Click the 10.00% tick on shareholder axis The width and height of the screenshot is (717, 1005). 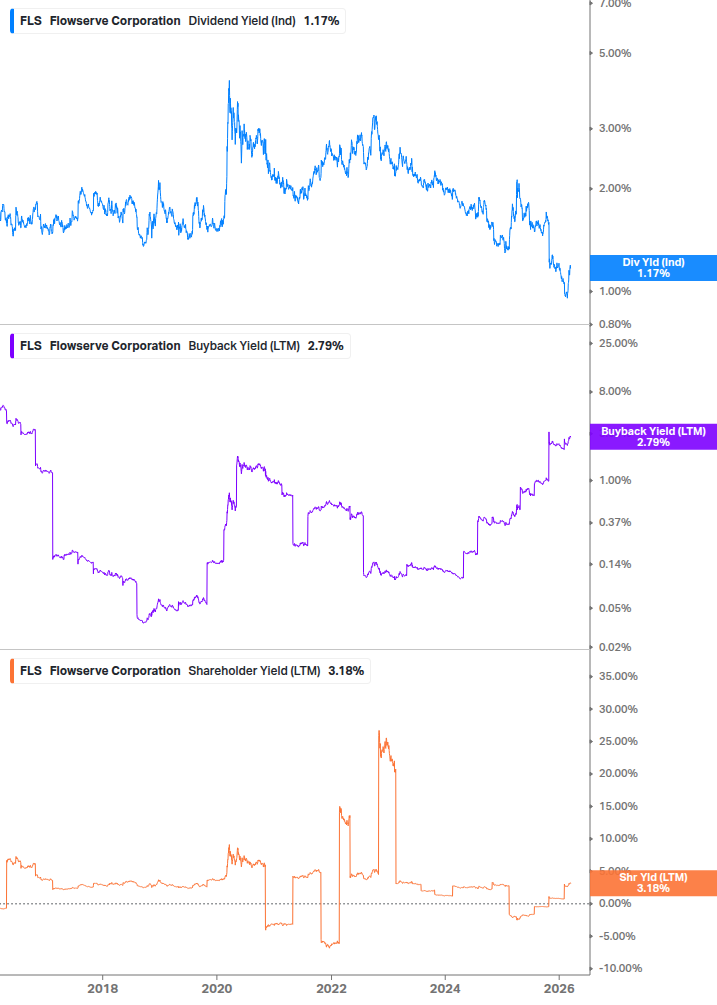(x=618, y=838)
